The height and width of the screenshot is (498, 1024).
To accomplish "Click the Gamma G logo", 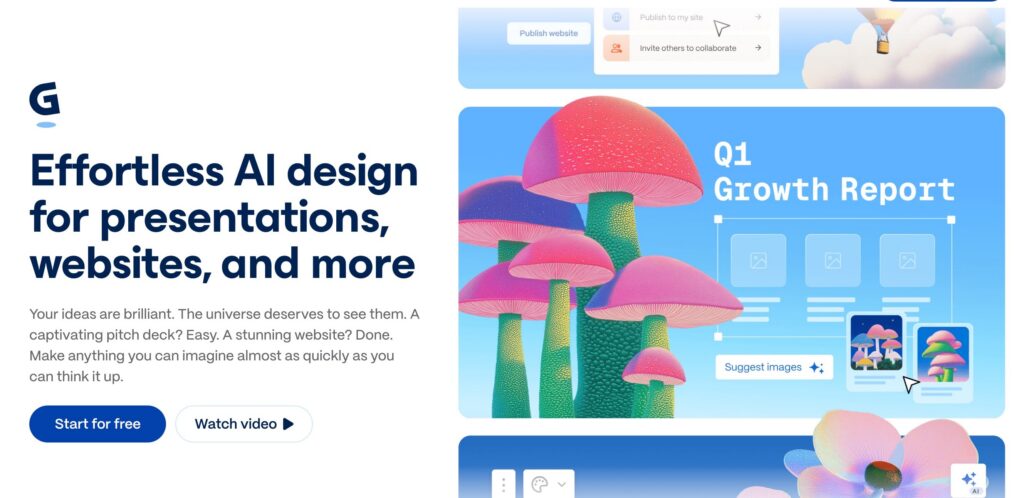I will 44,104.
